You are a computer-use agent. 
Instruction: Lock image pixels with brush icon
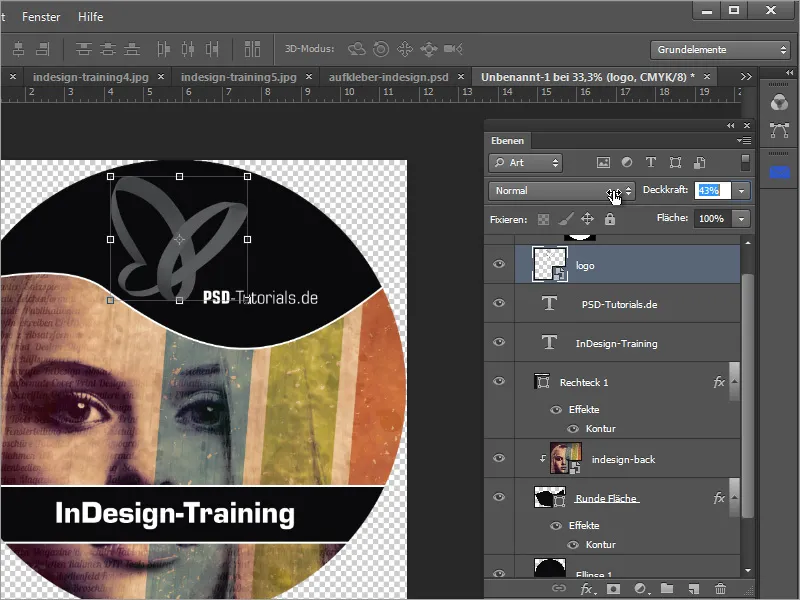(565, 219)
